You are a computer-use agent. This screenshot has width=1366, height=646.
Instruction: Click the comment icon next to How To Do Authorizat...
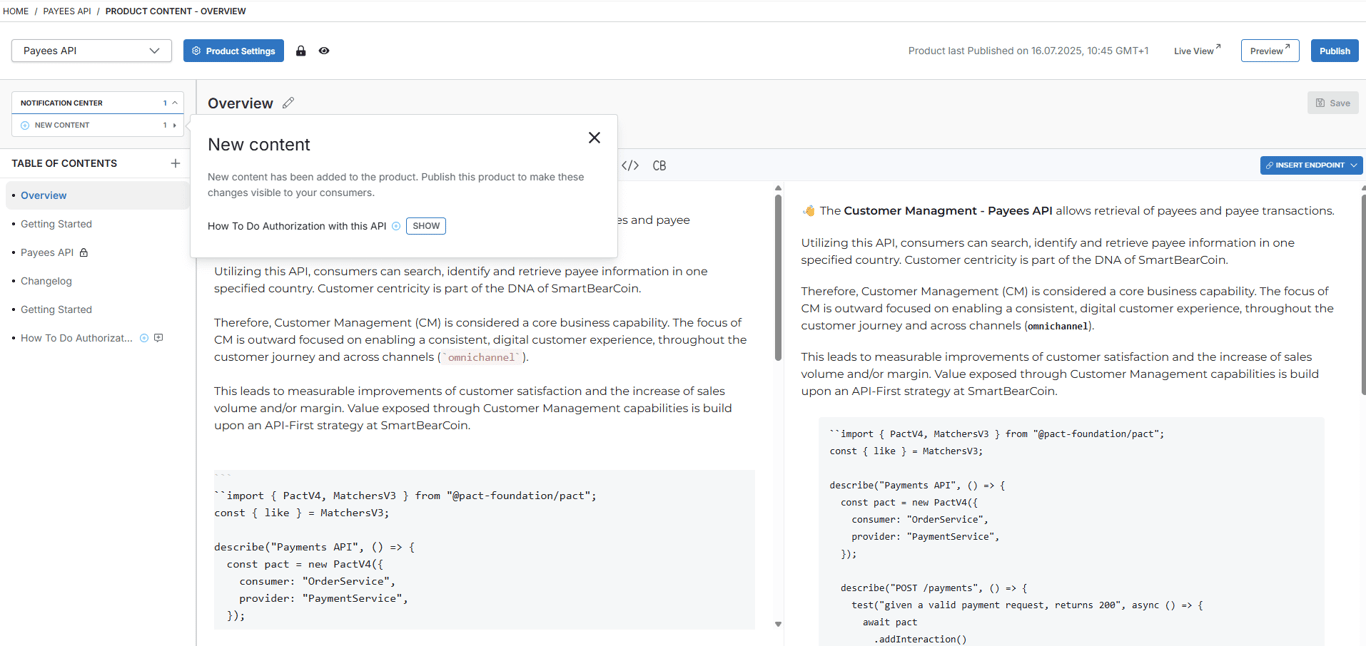click(x=158, y=338)
